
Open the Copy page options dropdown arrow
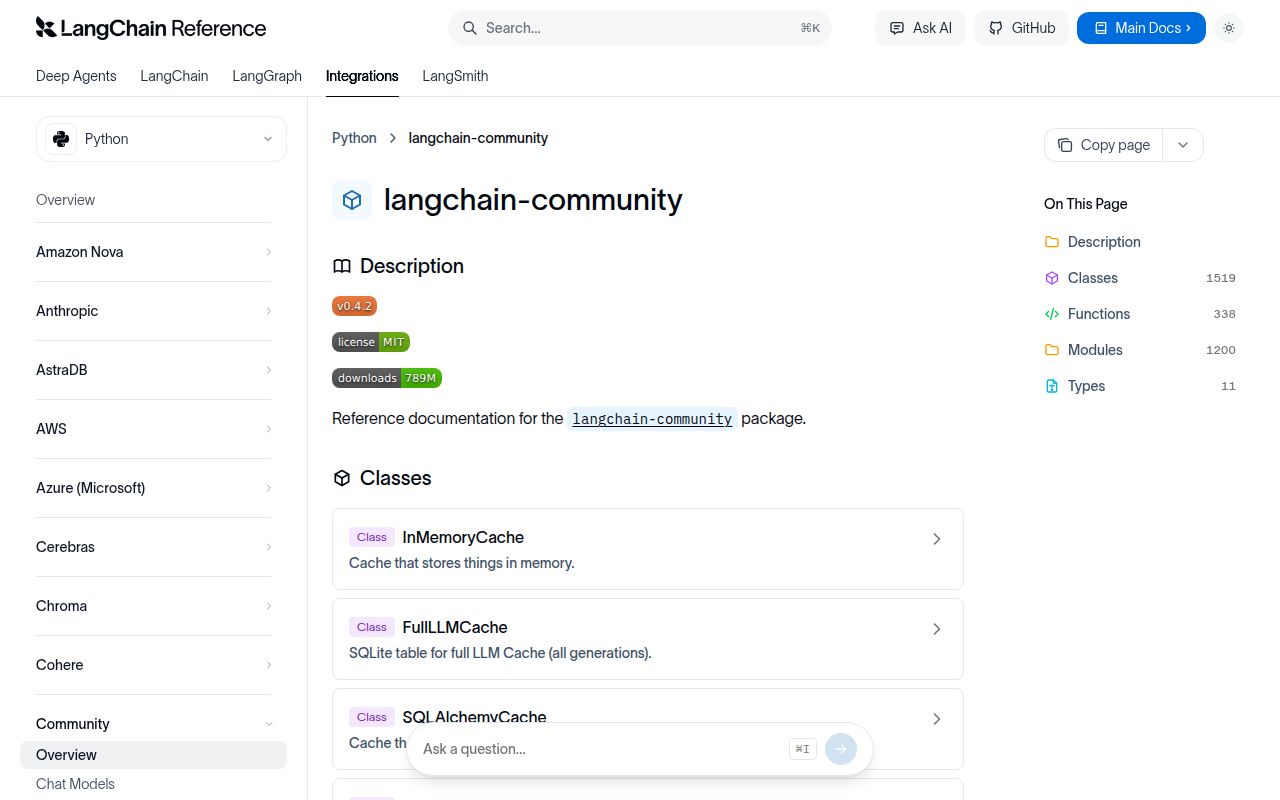1183,145
